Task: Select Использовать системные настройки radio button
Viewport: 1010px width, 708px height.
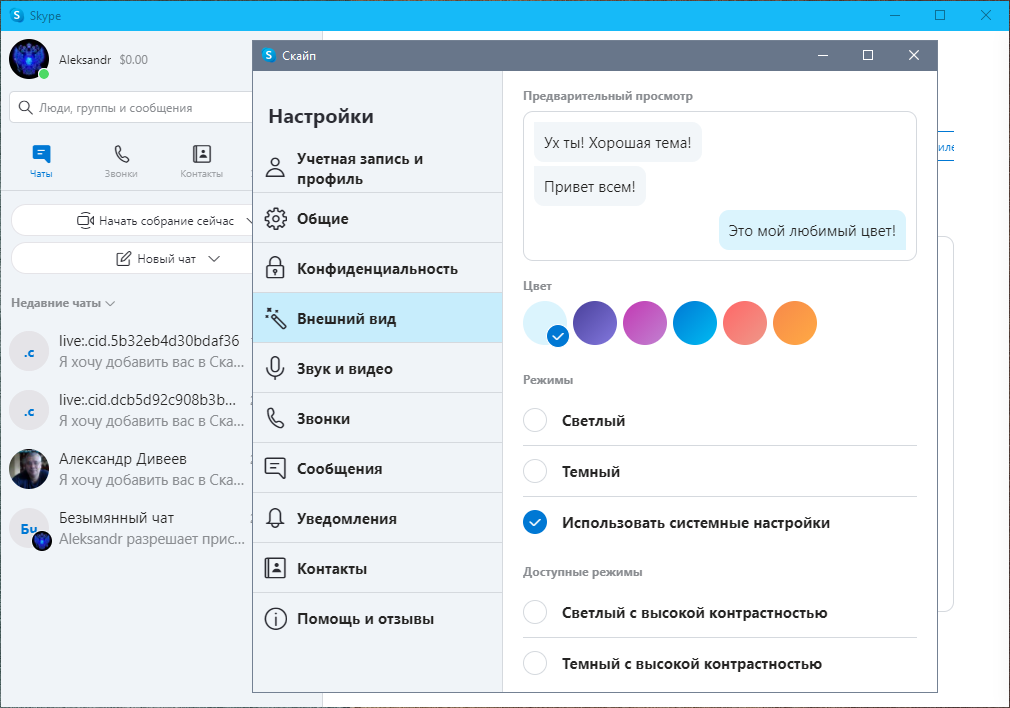Action: point(535,522)
